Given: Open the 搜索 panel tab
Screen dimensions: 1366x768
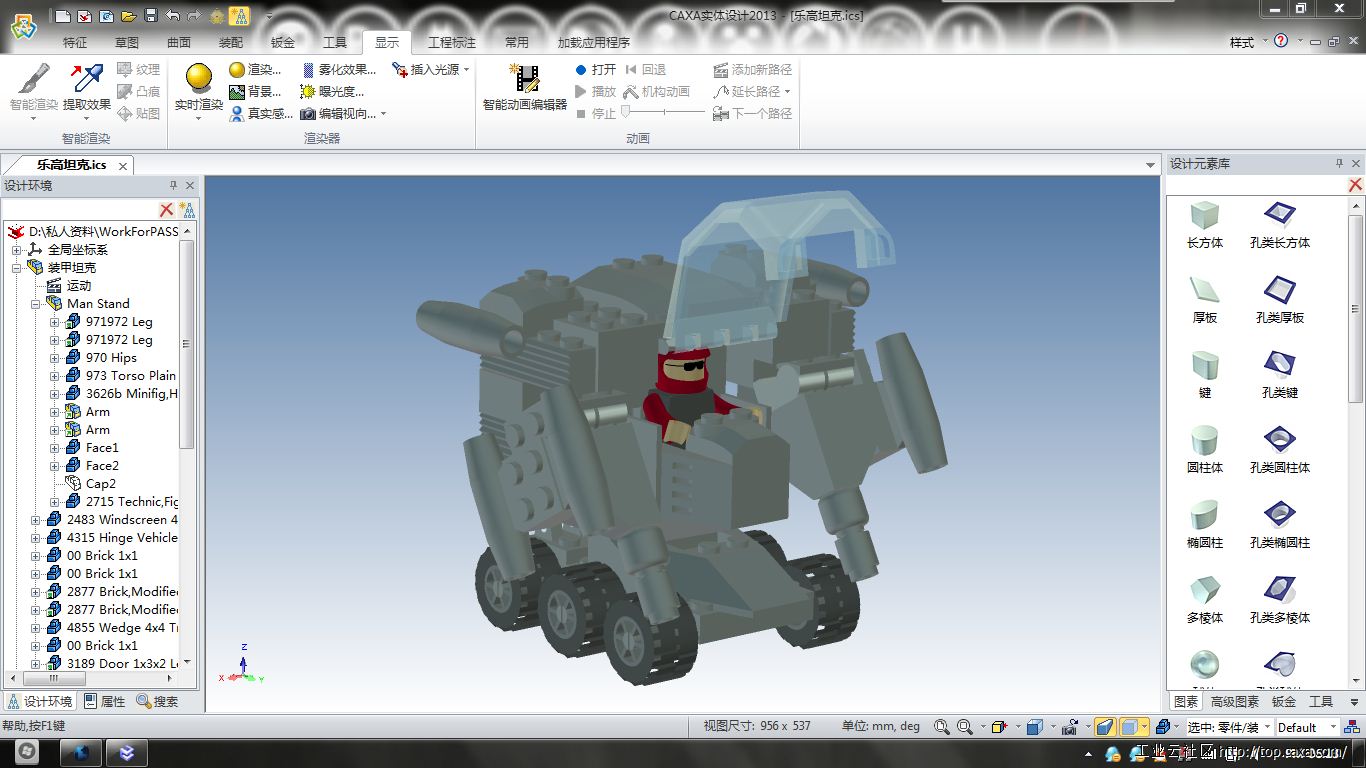Looking at the screenshot, I should [x=157, y=702].
